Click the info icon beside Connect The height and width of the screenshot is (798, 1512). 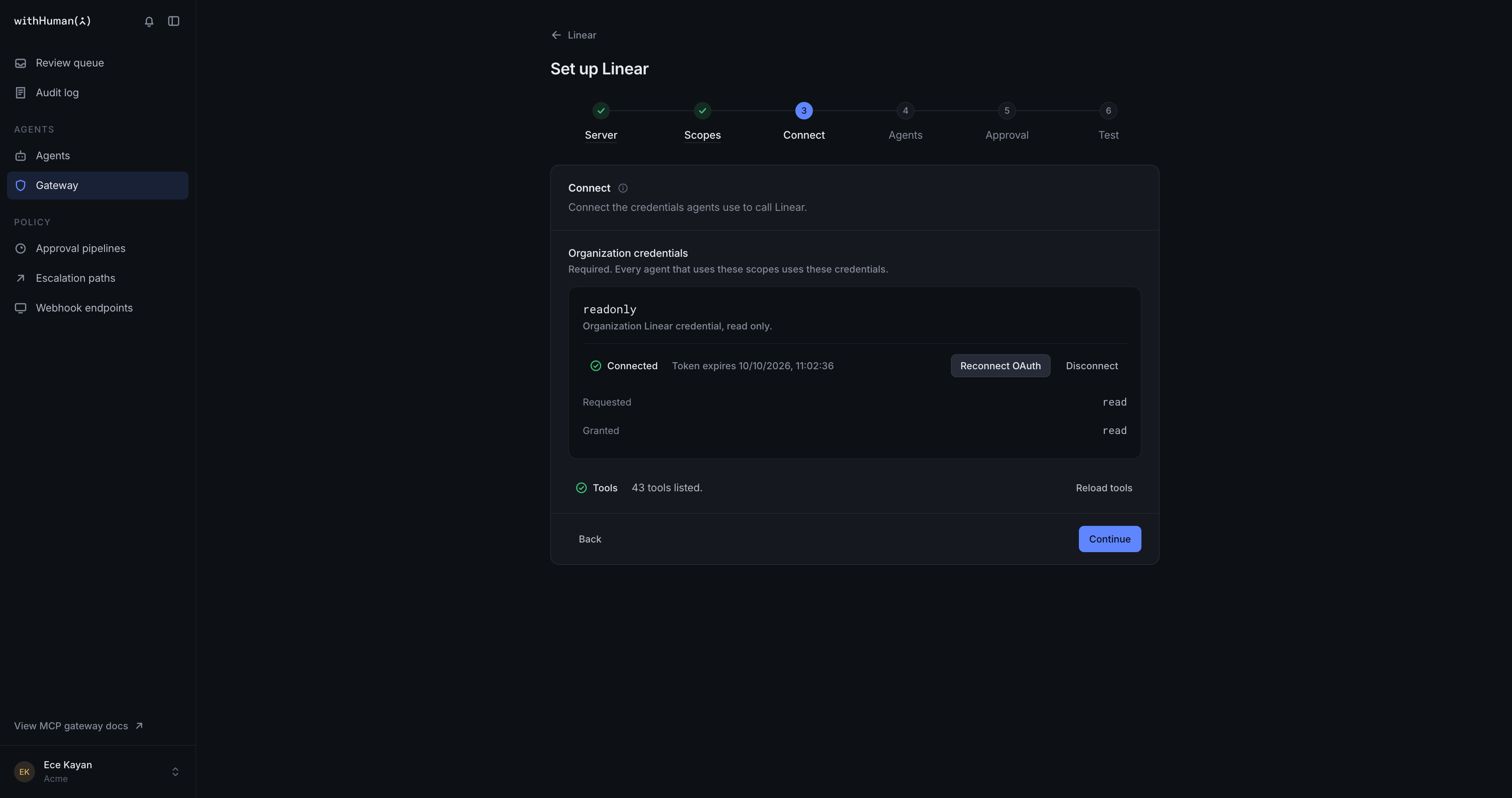tap(623, 189)
